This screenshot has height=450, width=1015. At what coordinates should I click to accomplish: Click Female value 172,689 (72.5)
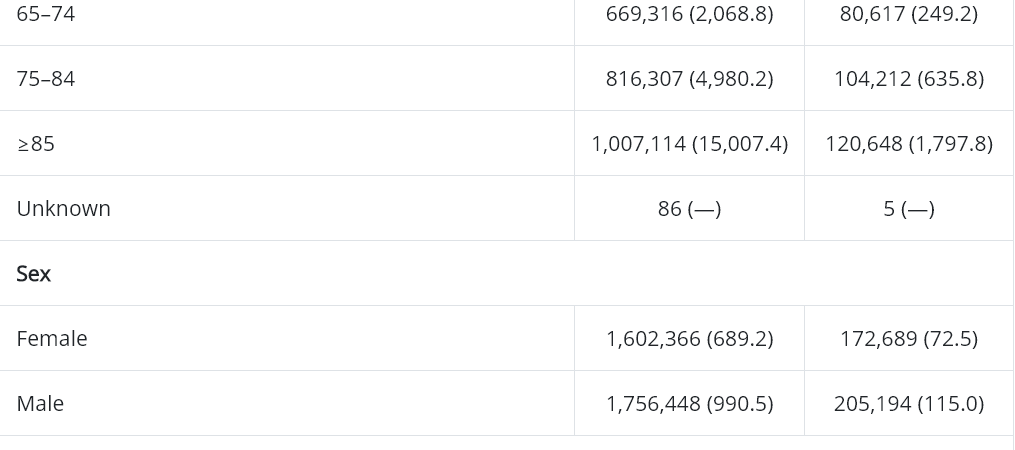pyautogui.click(x=908, y=338)
